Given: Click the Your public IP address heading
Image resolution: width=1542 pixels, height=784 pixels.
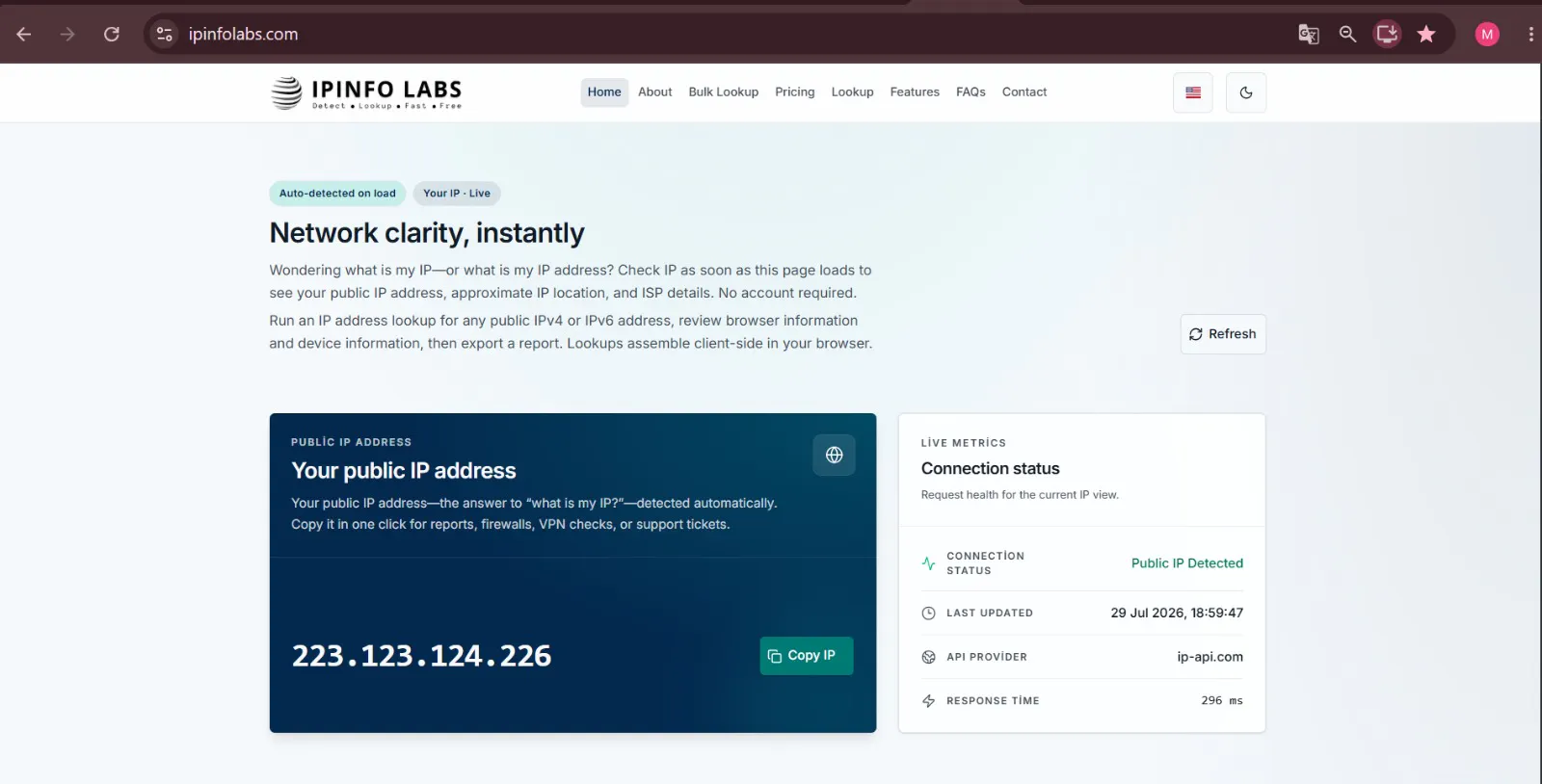Looking at the screenshot, I should [x=404, y=471].
